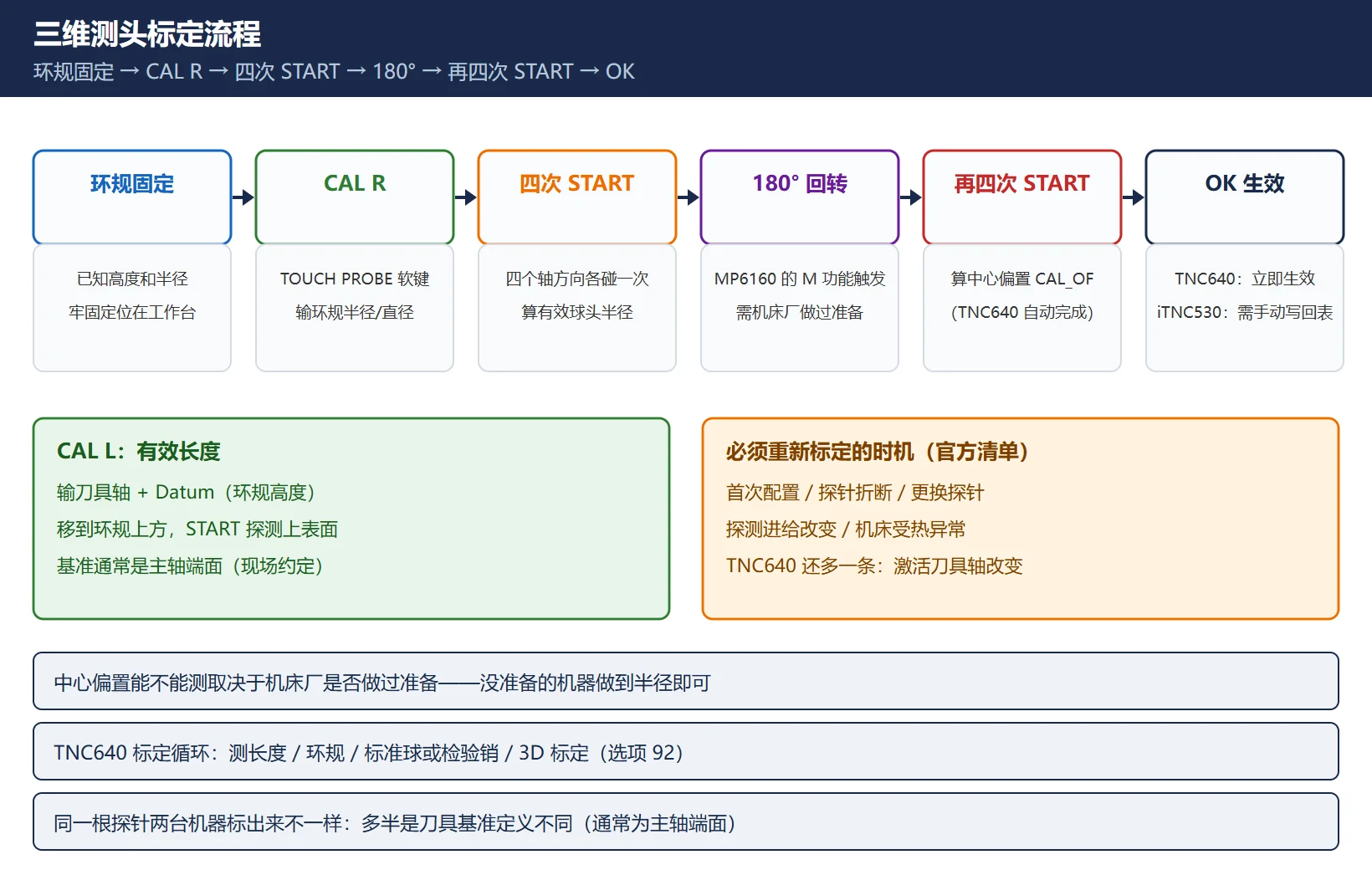Click the line 输刀具轴 + Datum（环规高度）

(186, 493)
